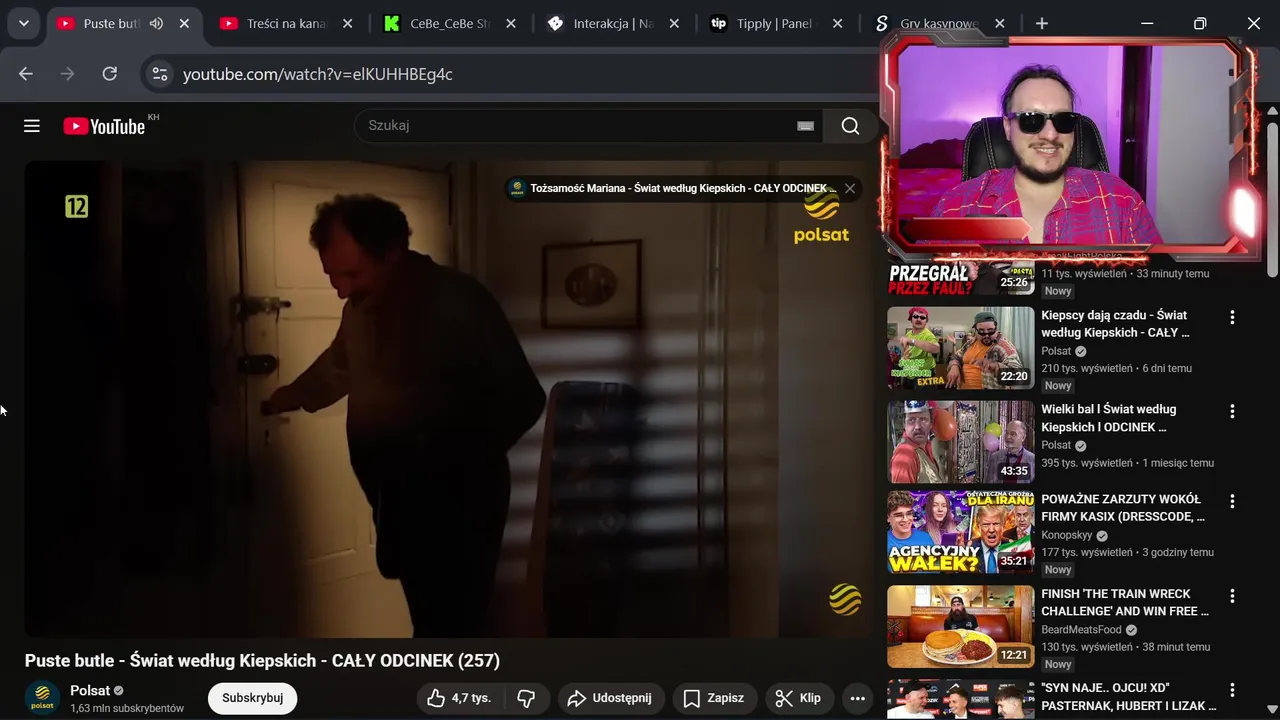The height and width of the screenshot is (720, 1280).
Task: Open more actions three-dot menu under video
Action: [857, 698]
